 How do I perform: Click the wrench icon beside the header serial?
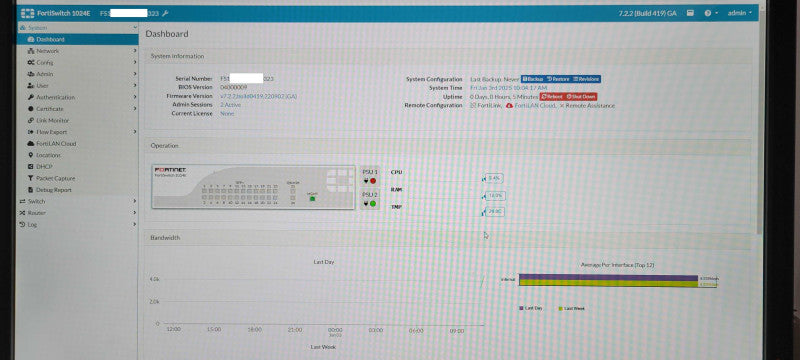(165, 13)
